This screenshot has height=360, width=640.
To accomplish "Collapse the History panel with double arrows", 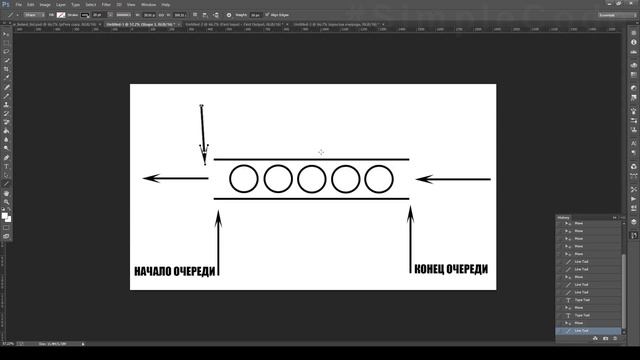I will [615, 218].
